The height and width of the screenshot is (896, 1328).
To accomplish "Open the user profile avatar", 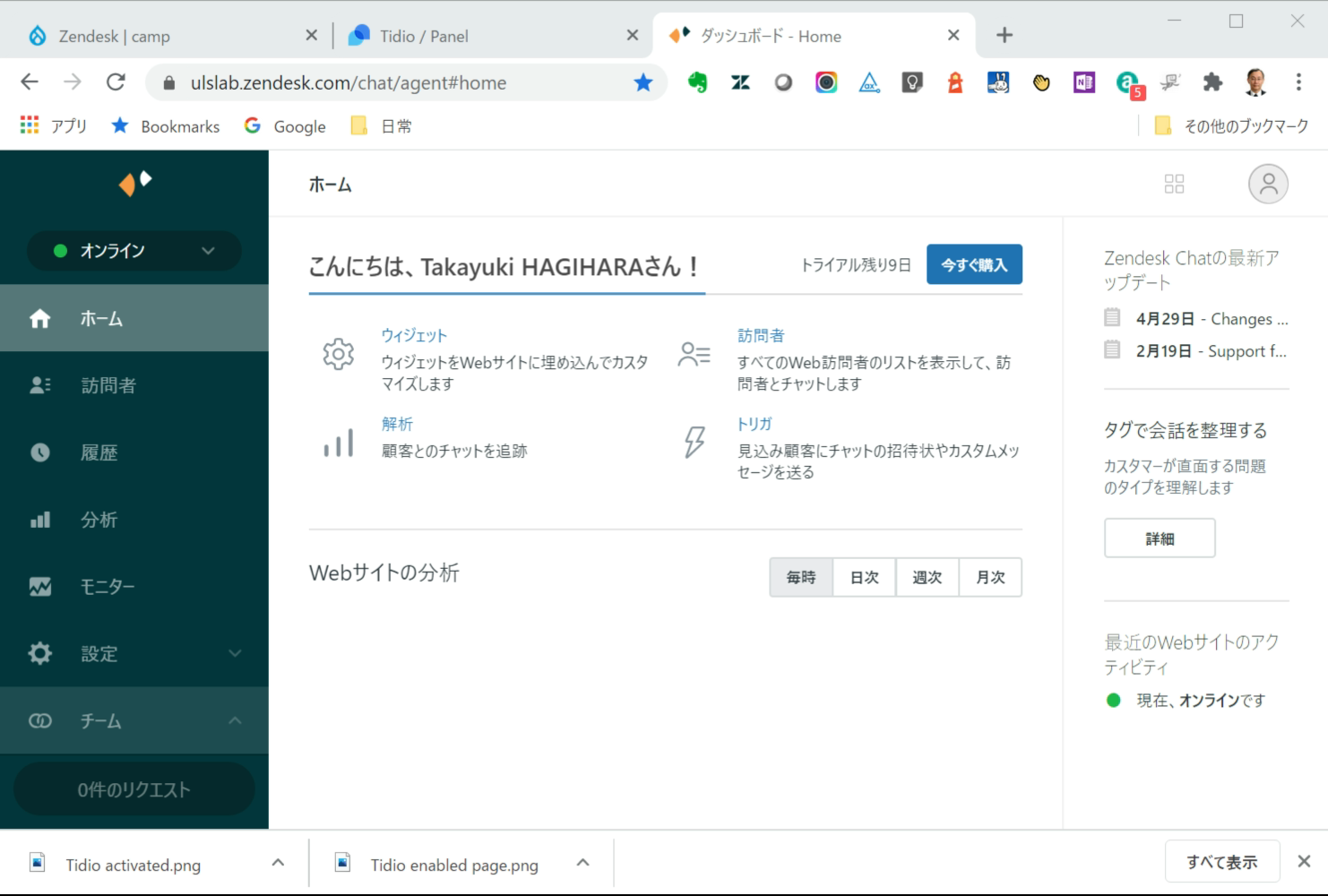I will (1268, 184).
